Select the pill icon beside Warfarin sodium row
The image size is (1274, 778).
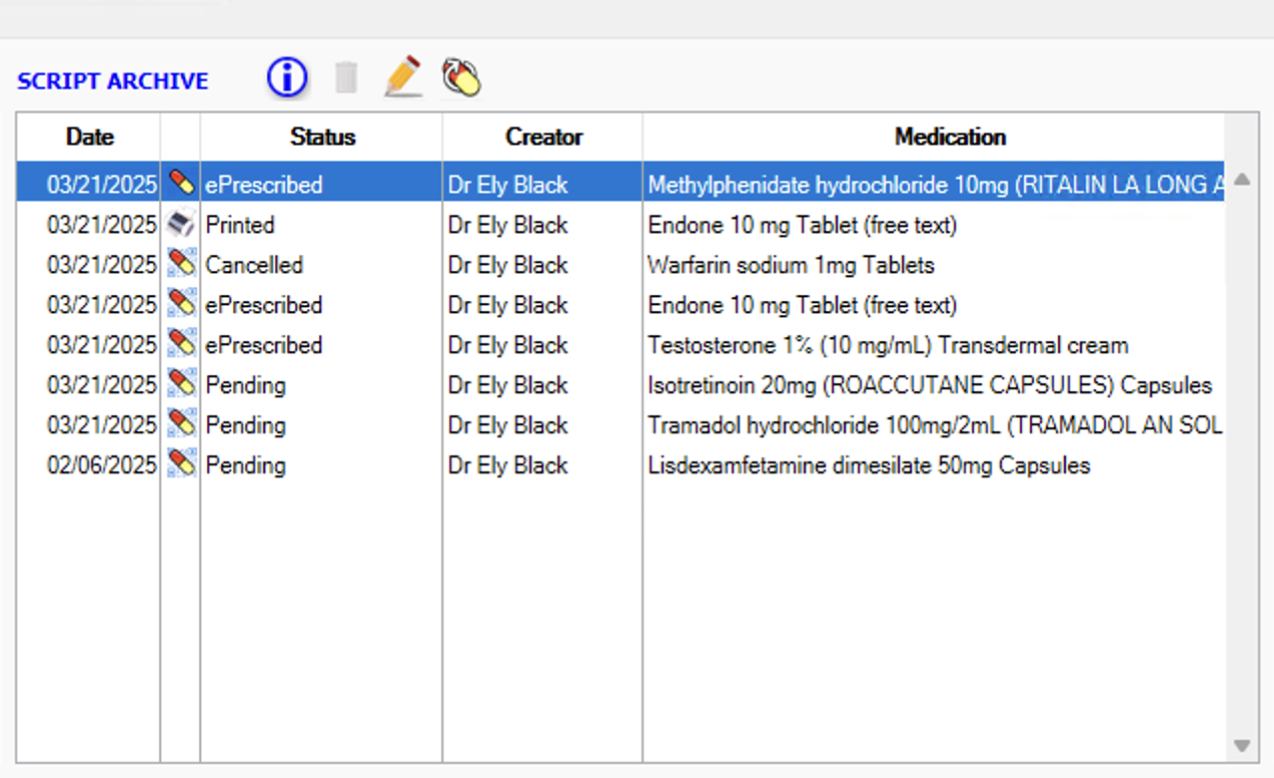tap(180, 264)
